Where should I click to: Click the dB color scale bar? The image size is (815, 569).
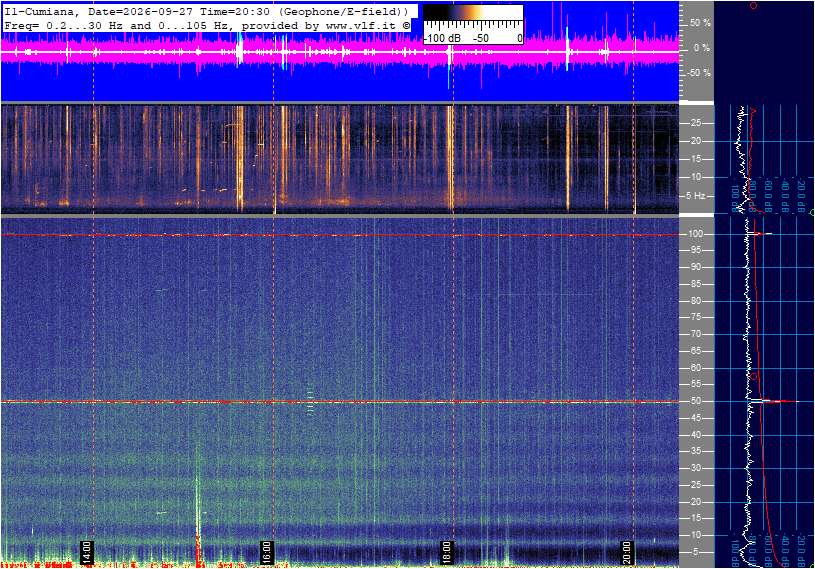(x=473, y=13)
